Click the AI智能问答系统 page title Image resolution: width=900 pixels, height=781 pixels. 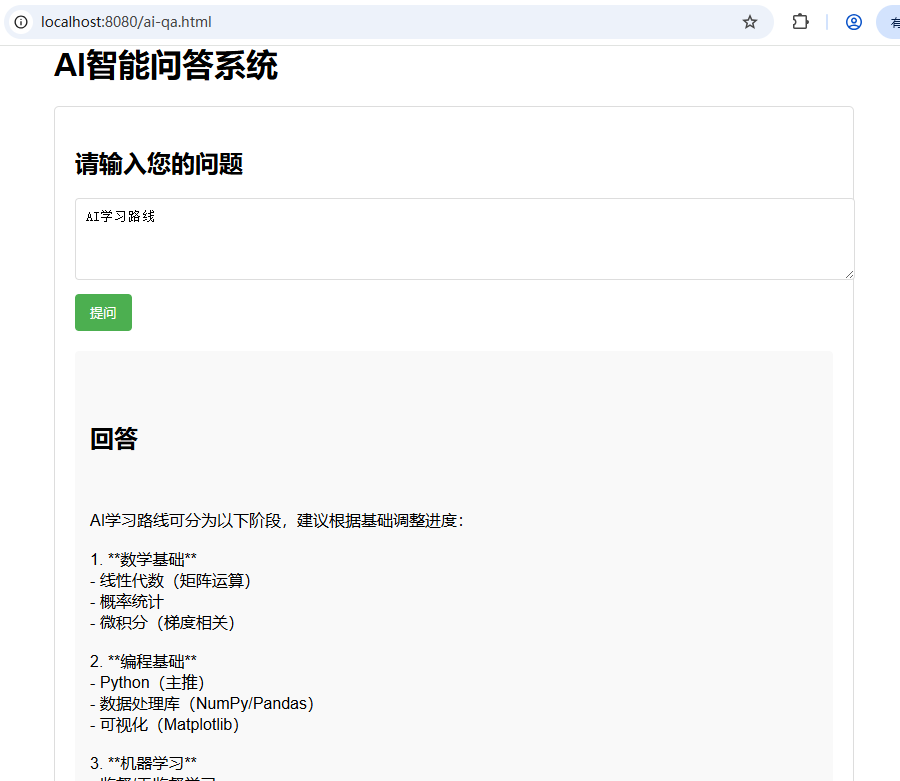coord(166,66)
